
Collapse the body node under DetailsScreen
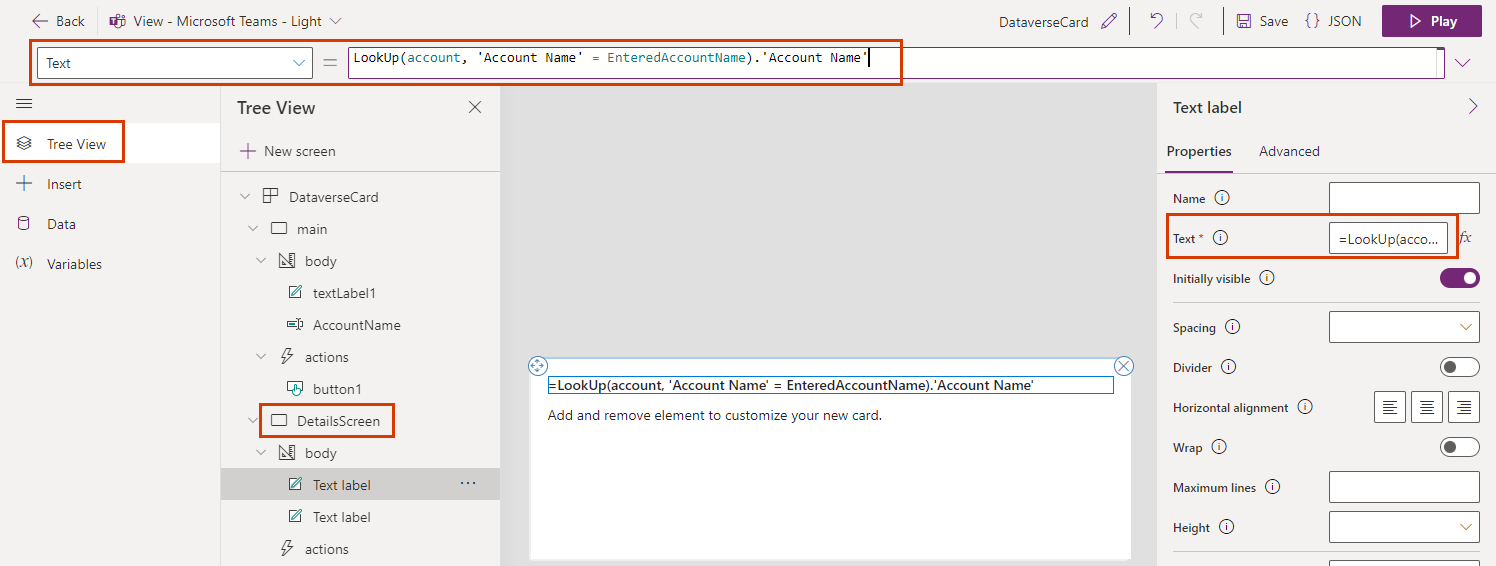click(x=261, y=453)
